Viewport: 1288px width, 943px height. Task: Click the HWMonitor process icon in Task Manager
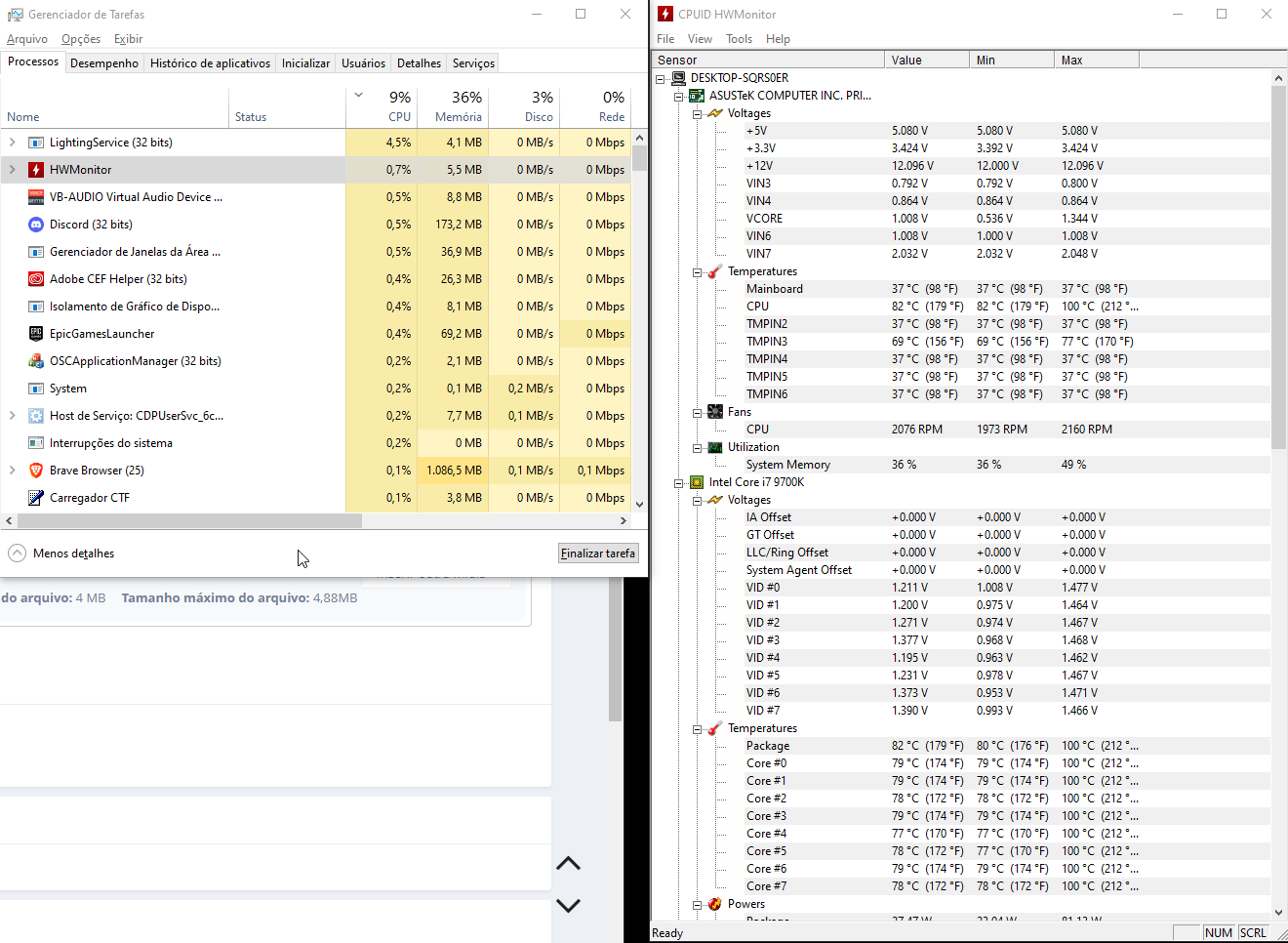(x=36, y=170)
